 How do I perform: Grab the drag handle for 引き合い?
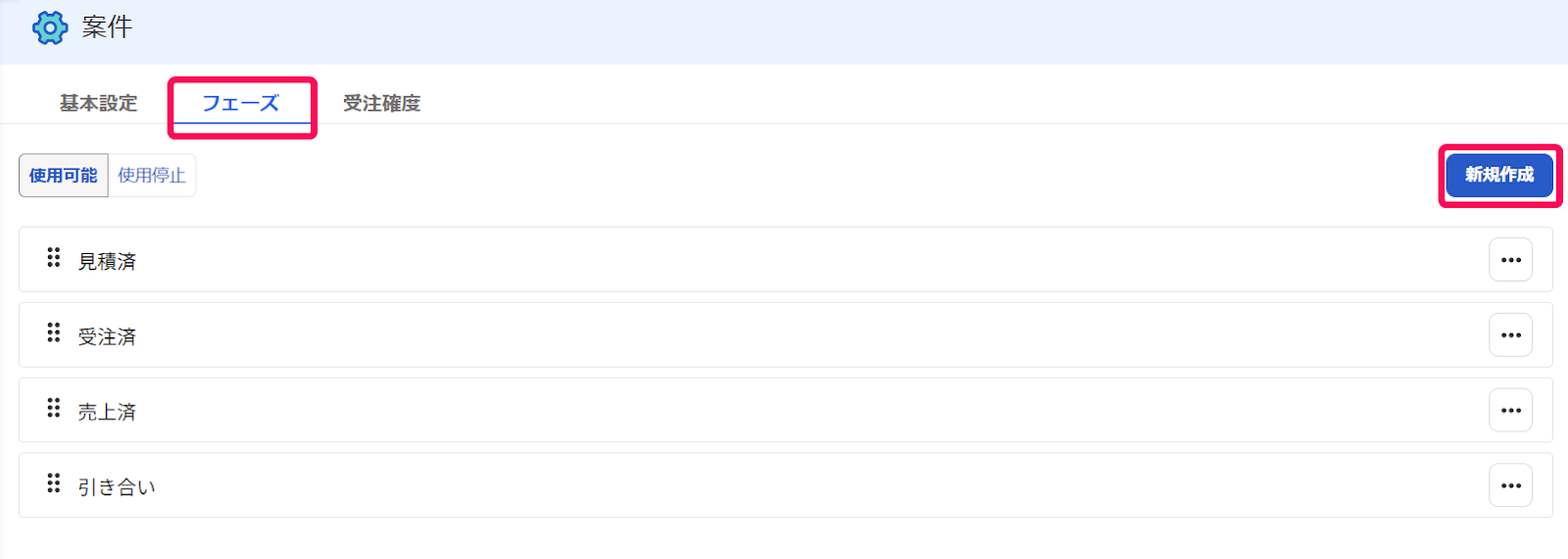pyautogui.click(x=54, y=483)
